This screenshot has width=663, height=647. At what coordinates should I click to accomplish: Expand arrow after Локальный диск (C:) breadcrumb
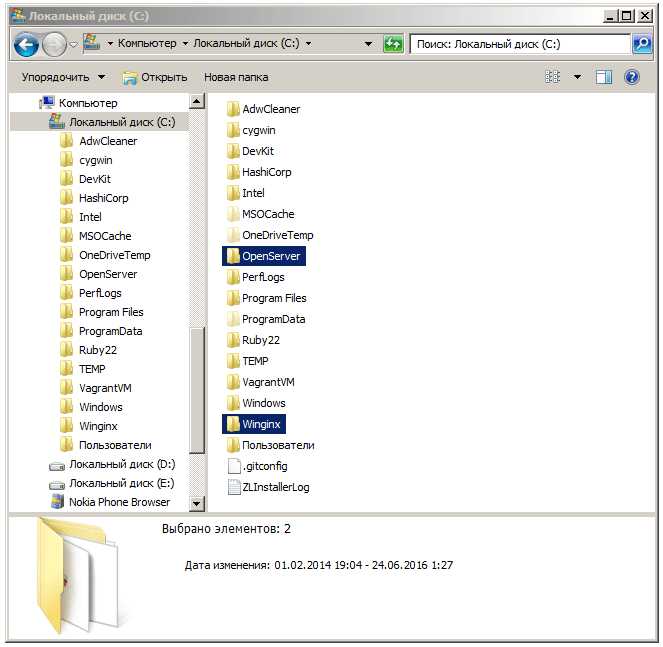point(308,43)
